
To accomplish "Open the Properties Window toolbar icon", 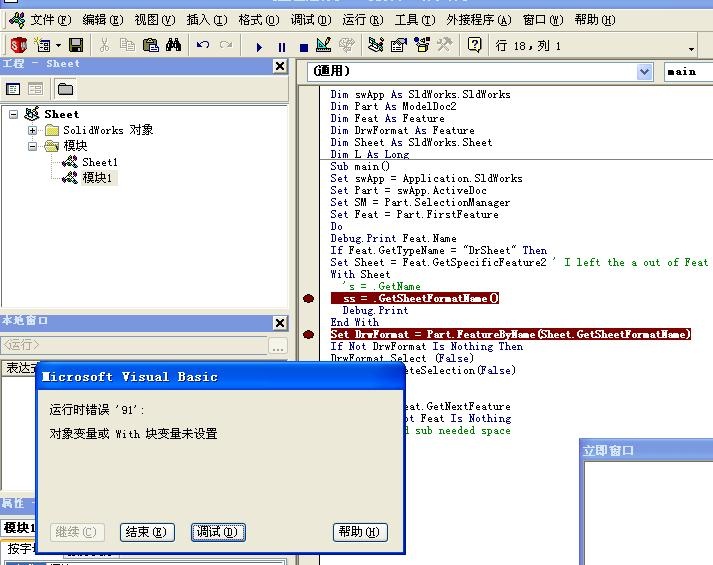I will (x=399, y=45).
